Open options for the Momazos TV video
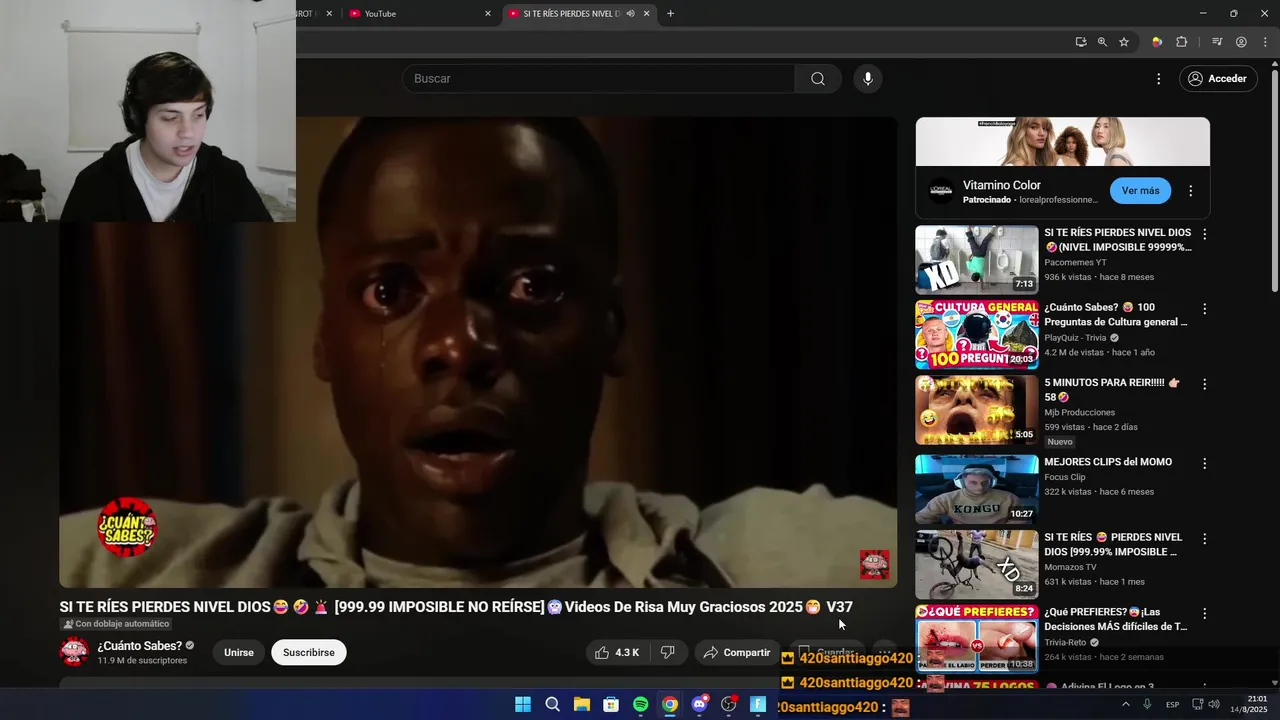The image size is (1280, 720). pos(1204,539)
